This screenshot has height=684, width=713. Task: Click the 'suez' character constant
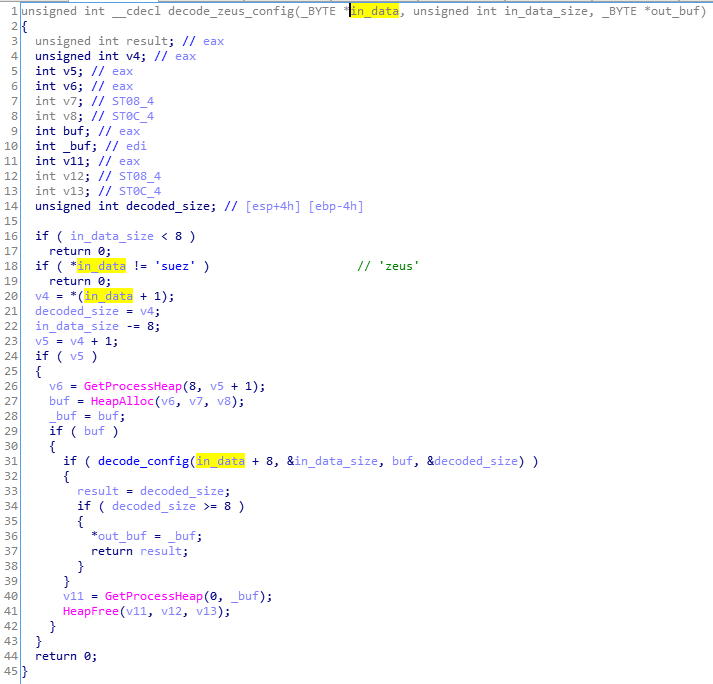point(175,267)
